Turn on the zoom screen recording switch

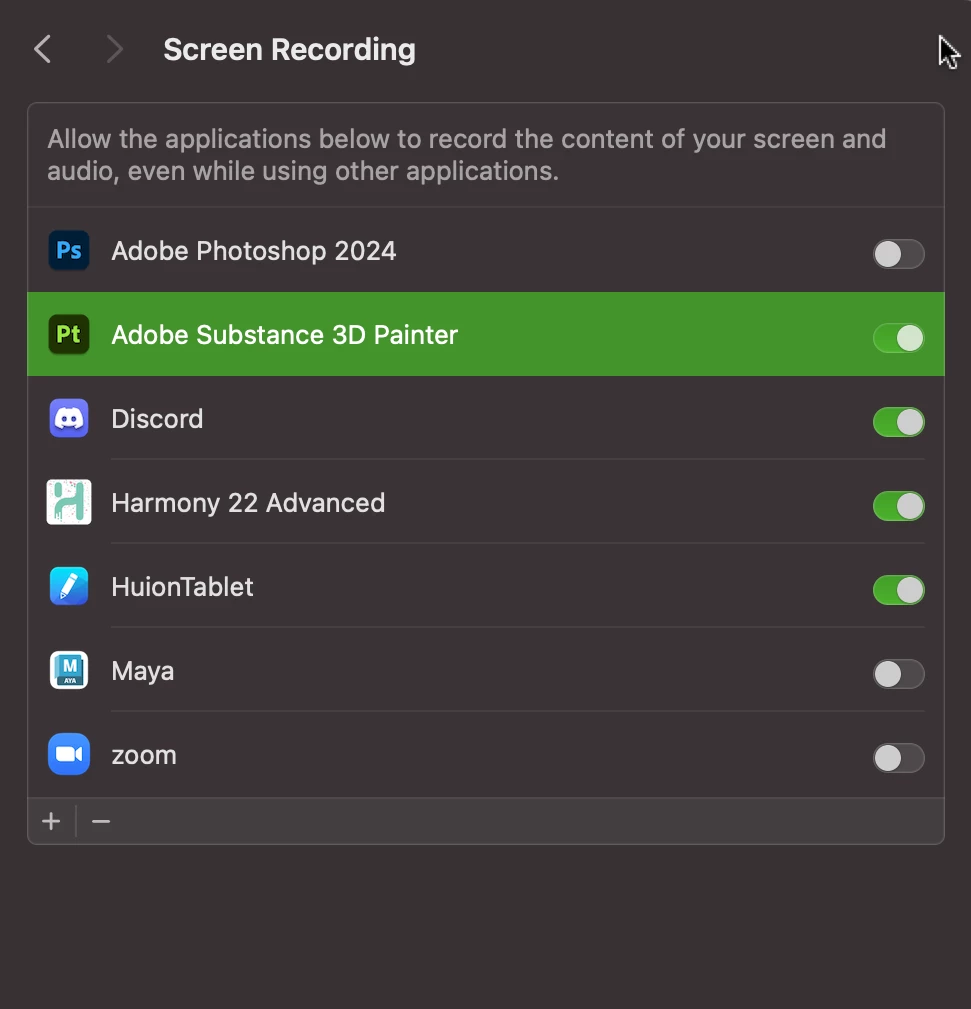coord(898,758)
